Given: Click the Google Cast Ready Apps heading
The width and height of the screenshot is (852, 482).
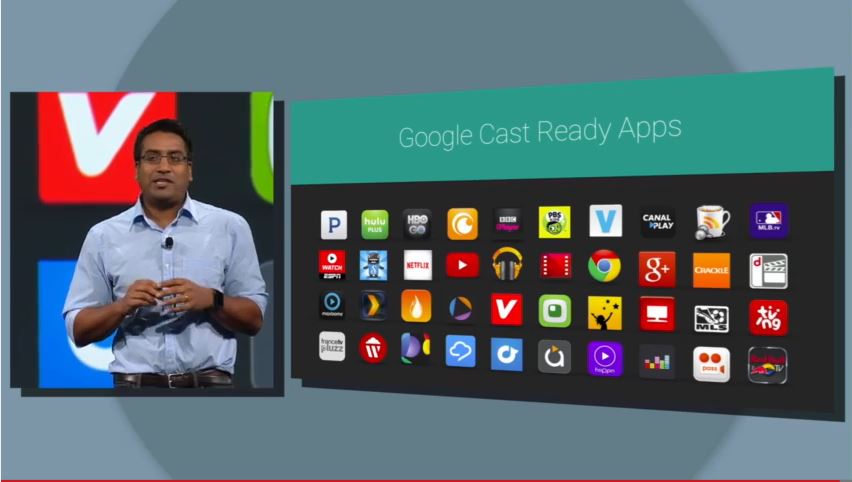Looking at the screenshot, I should (x=540, y=131).
